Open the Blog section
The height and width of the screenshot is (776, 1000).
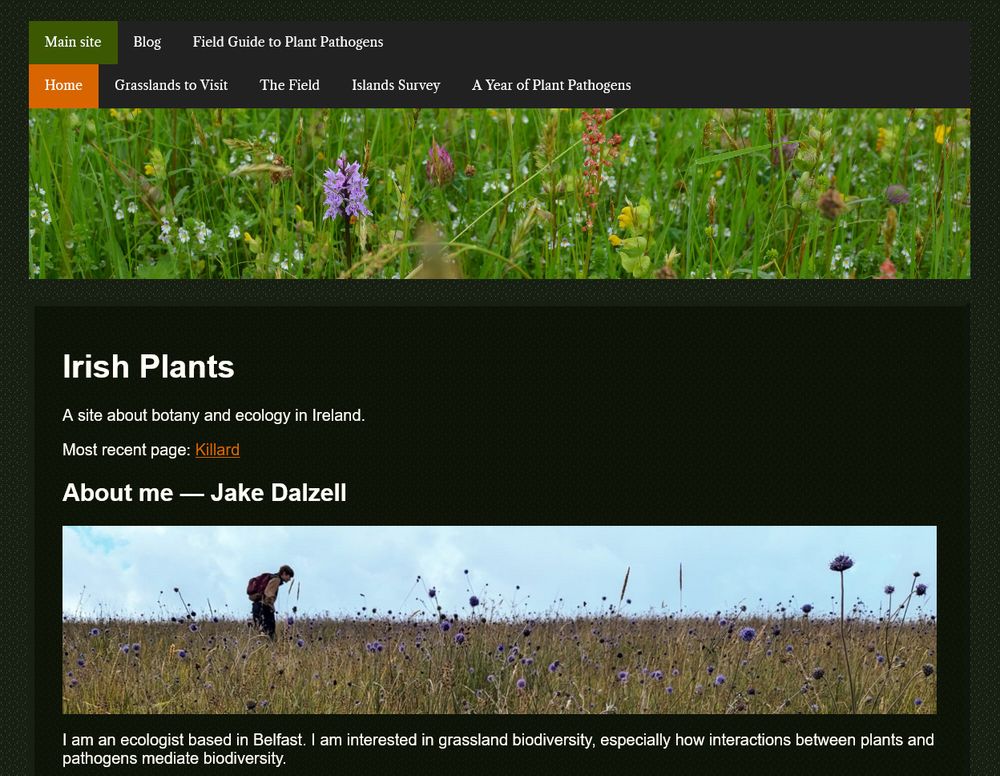(146, 42)
